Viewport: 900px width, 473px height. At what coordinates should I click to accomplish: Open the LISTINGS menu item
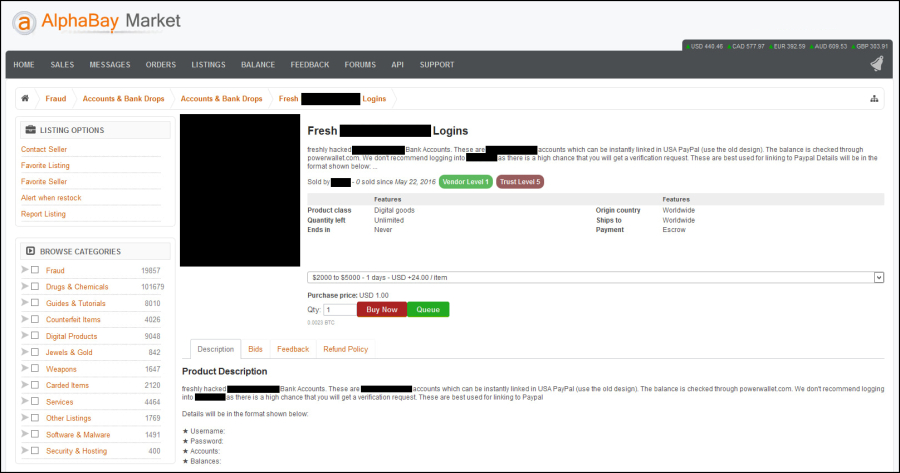(x=208, y=65)
